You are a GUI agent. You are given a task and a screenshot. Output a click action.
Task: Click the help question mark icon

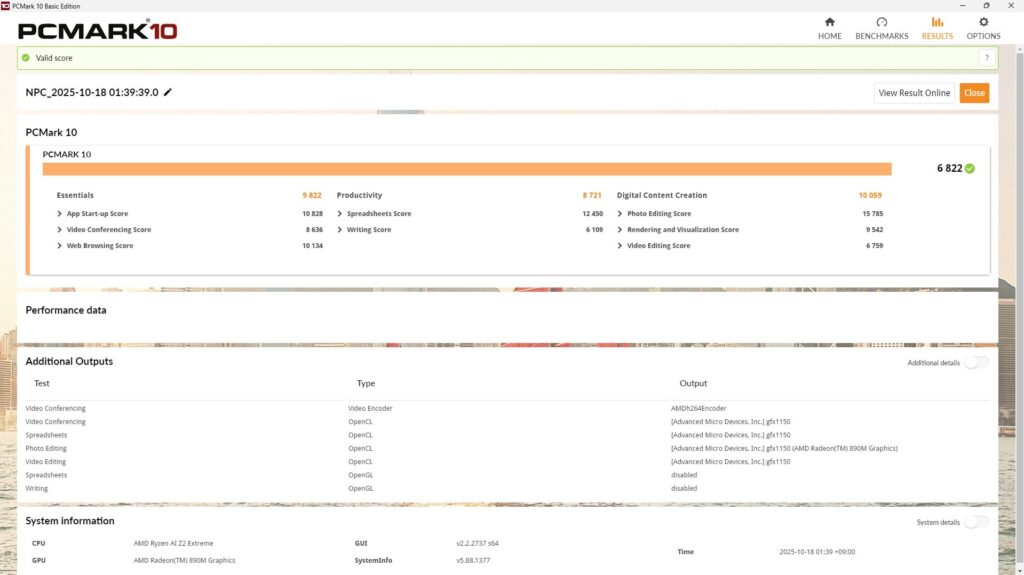click(x=984, y=58)
